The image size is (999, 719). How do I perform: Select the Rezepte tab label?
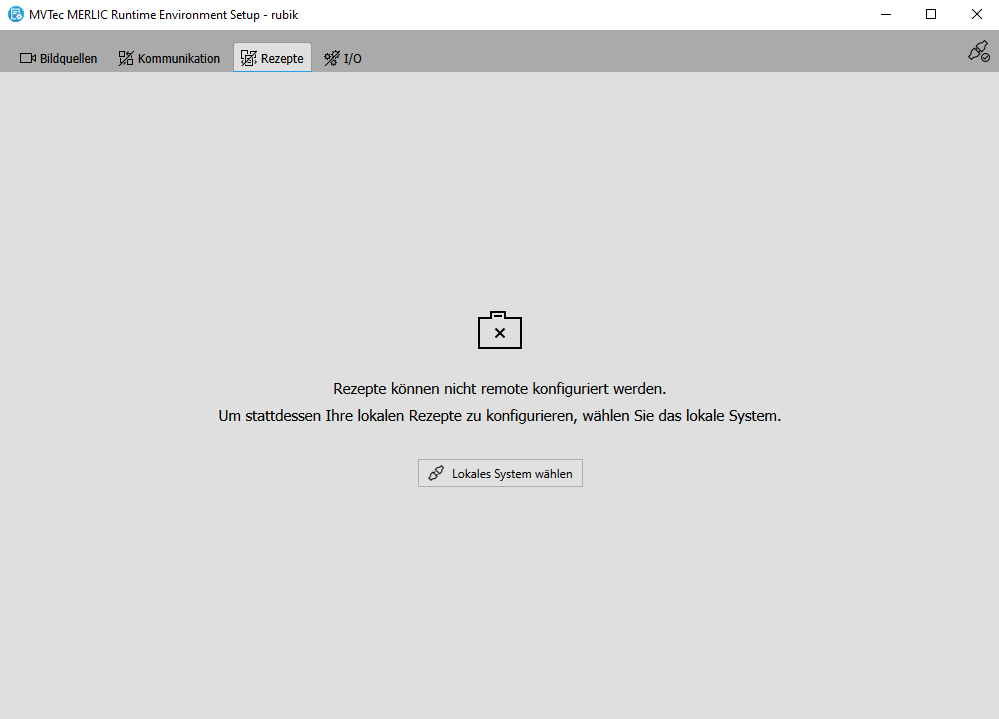282,58
